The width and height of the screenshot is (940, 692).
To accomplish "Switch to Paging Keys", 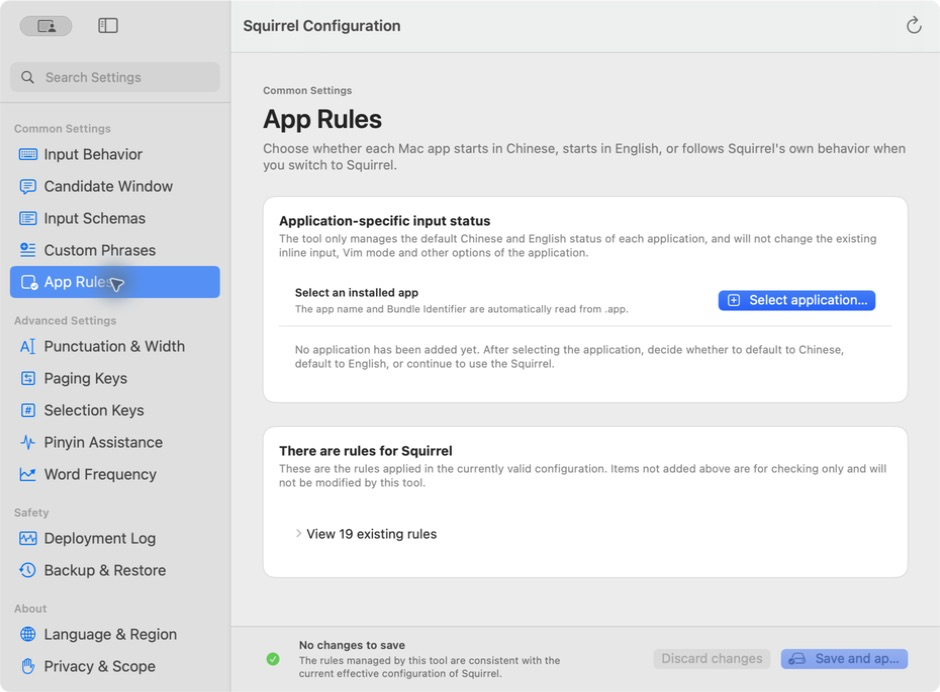I will point(115,378).
